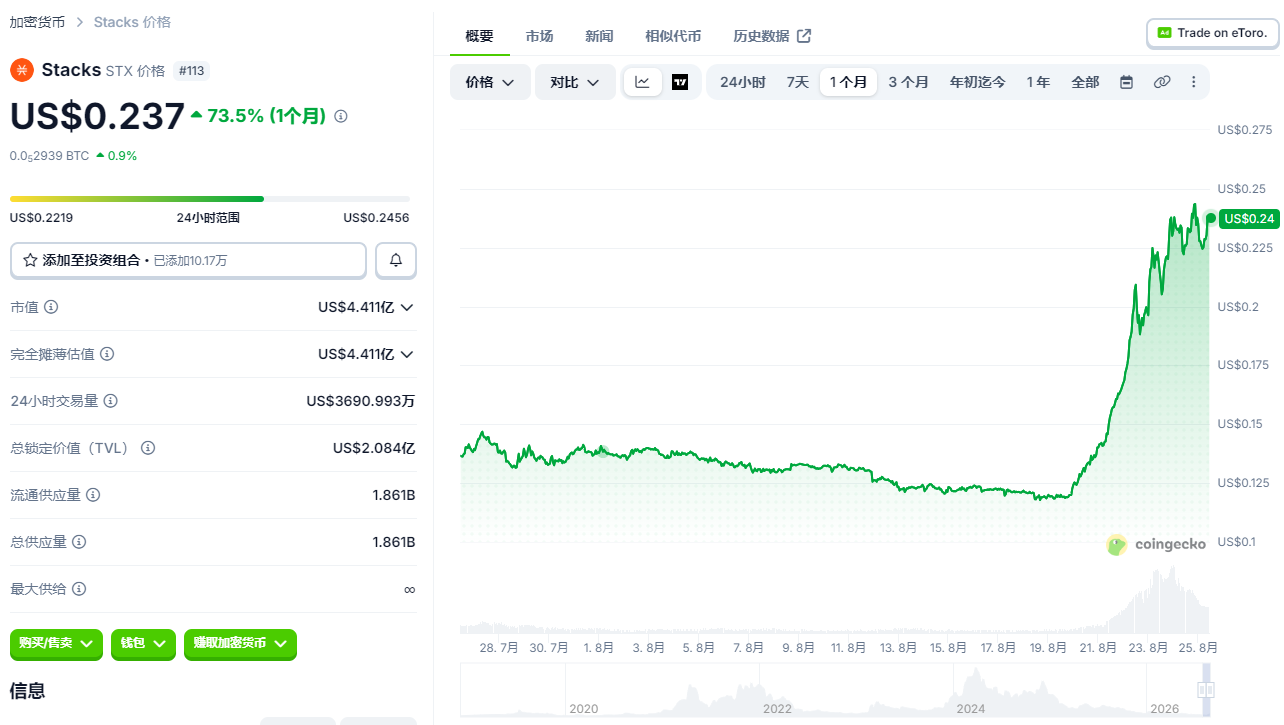Open chart more options menu
Image resolution: width=1284 pixels, height=725 pixels.
tap(1193, 82)
